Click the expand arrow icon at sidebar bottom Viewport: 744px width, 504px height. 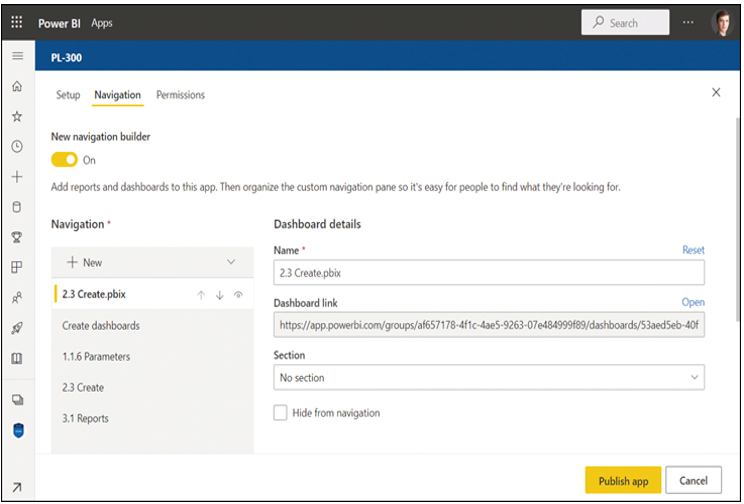(x=17, y=487)
